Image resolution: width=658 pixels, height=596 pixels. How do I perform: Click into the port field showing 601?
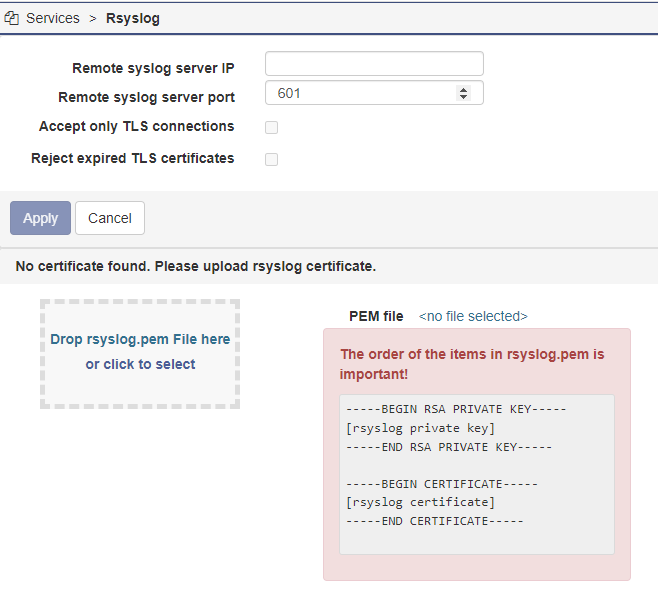point(355,93)
